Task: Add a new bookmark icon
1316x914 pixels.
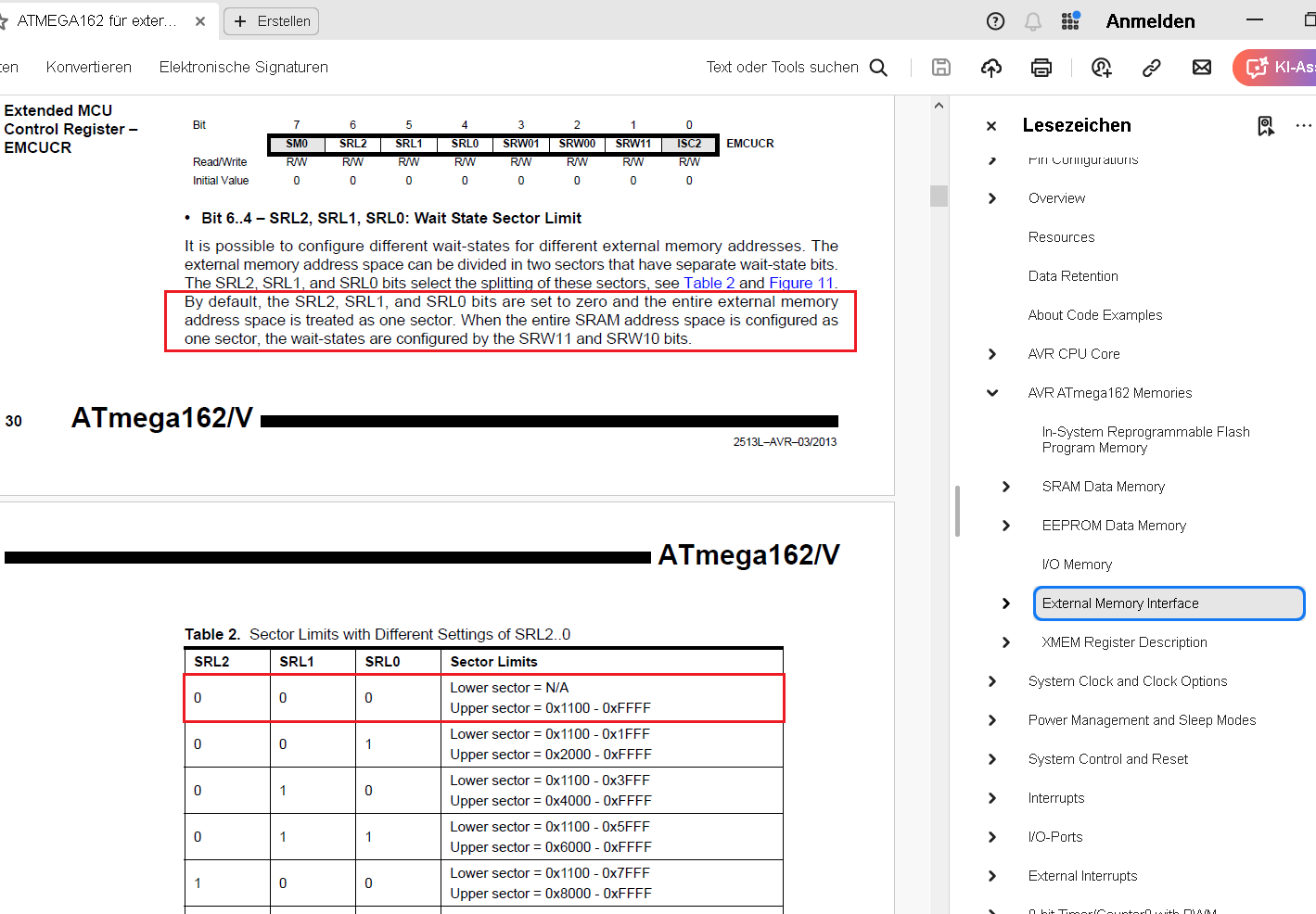Action: pyautogui.click(x=1266, y=126)
